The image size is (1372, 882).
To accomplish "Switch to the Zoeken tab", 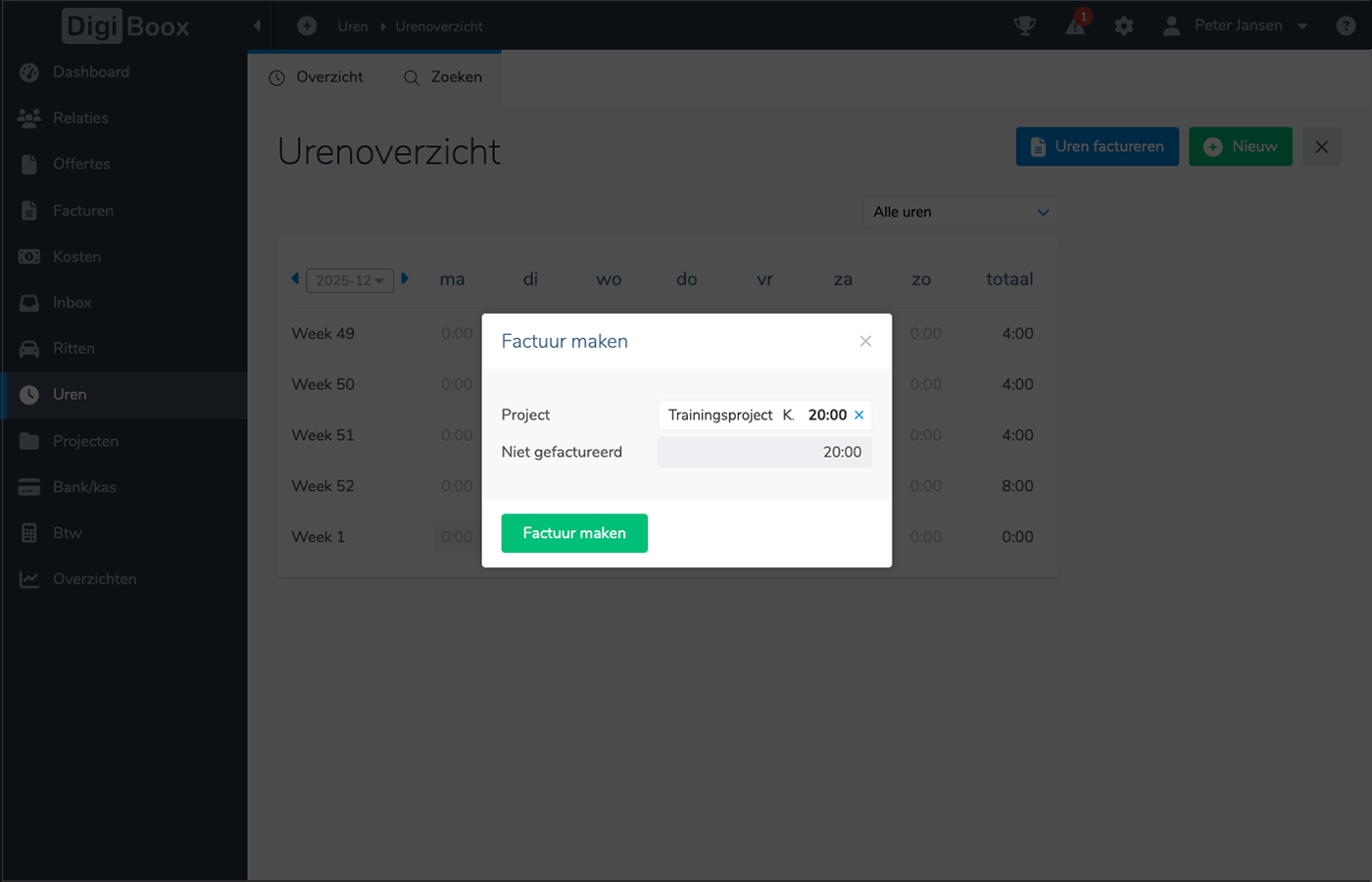I will 443,77.
